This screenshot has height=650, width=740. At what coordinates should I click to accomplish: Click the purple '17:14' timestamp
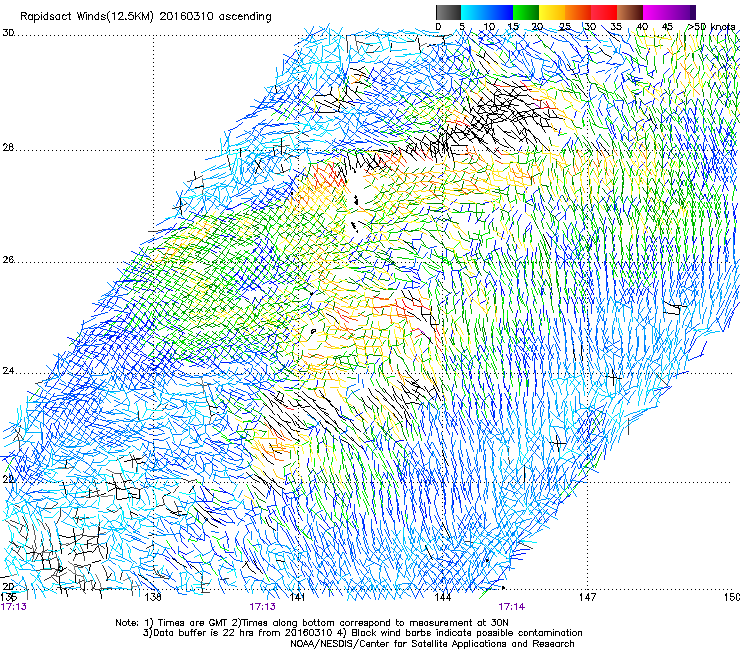coord(512,607)
